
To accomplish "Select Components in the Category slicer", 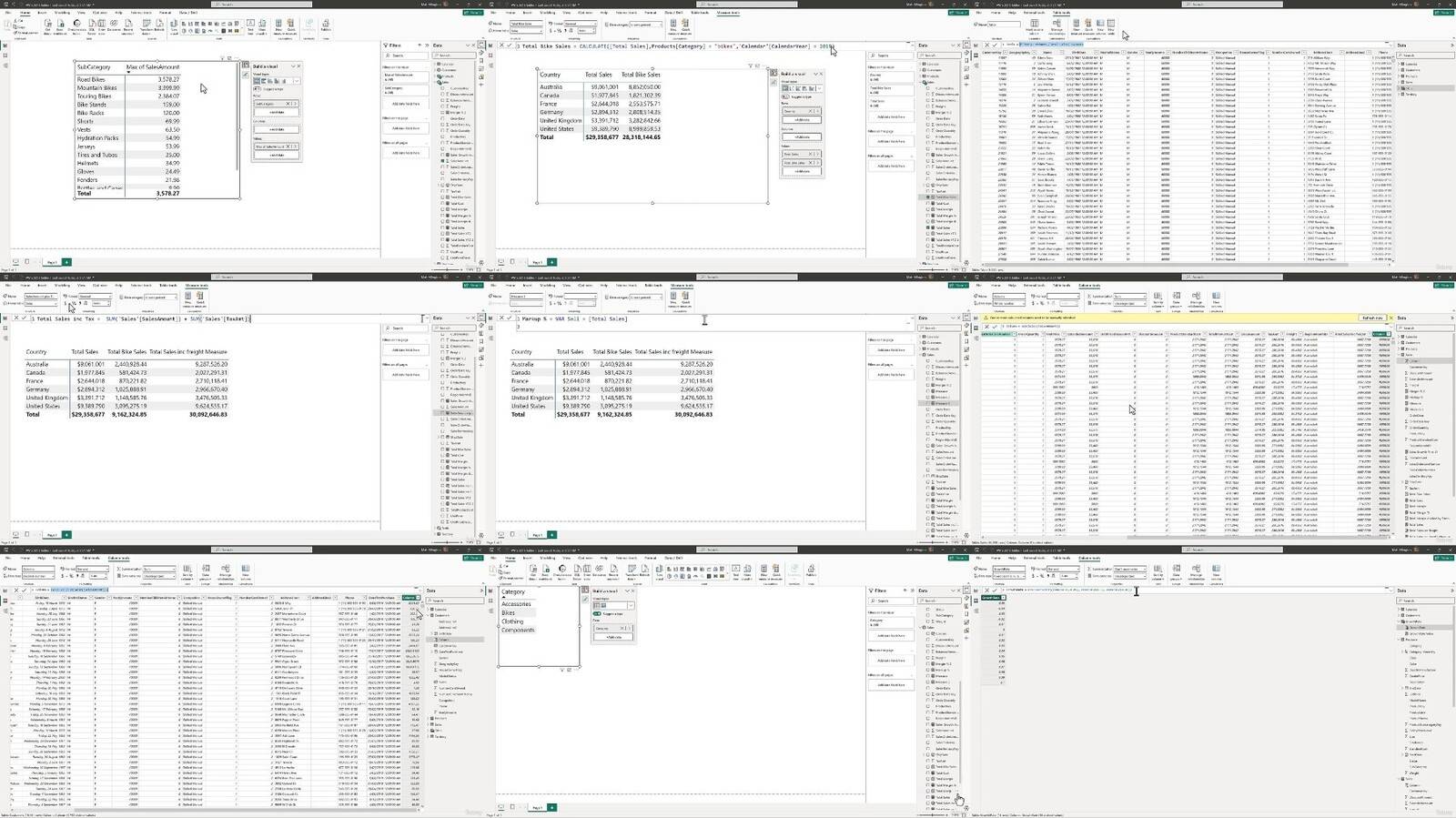I will [518, 630].
